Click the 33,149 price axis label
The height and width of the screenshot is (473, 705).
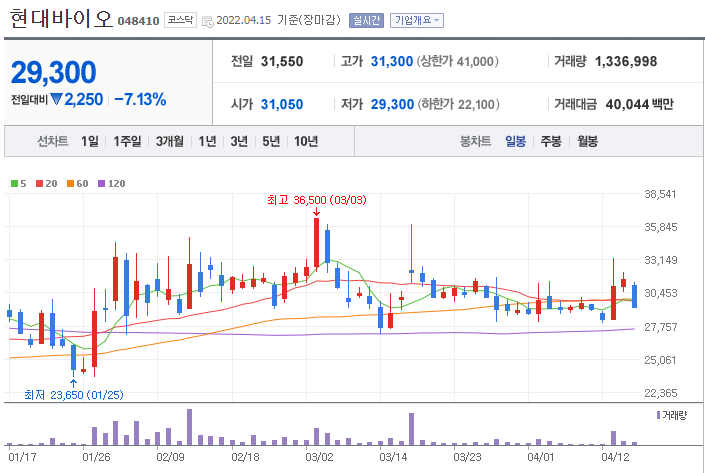660,260
